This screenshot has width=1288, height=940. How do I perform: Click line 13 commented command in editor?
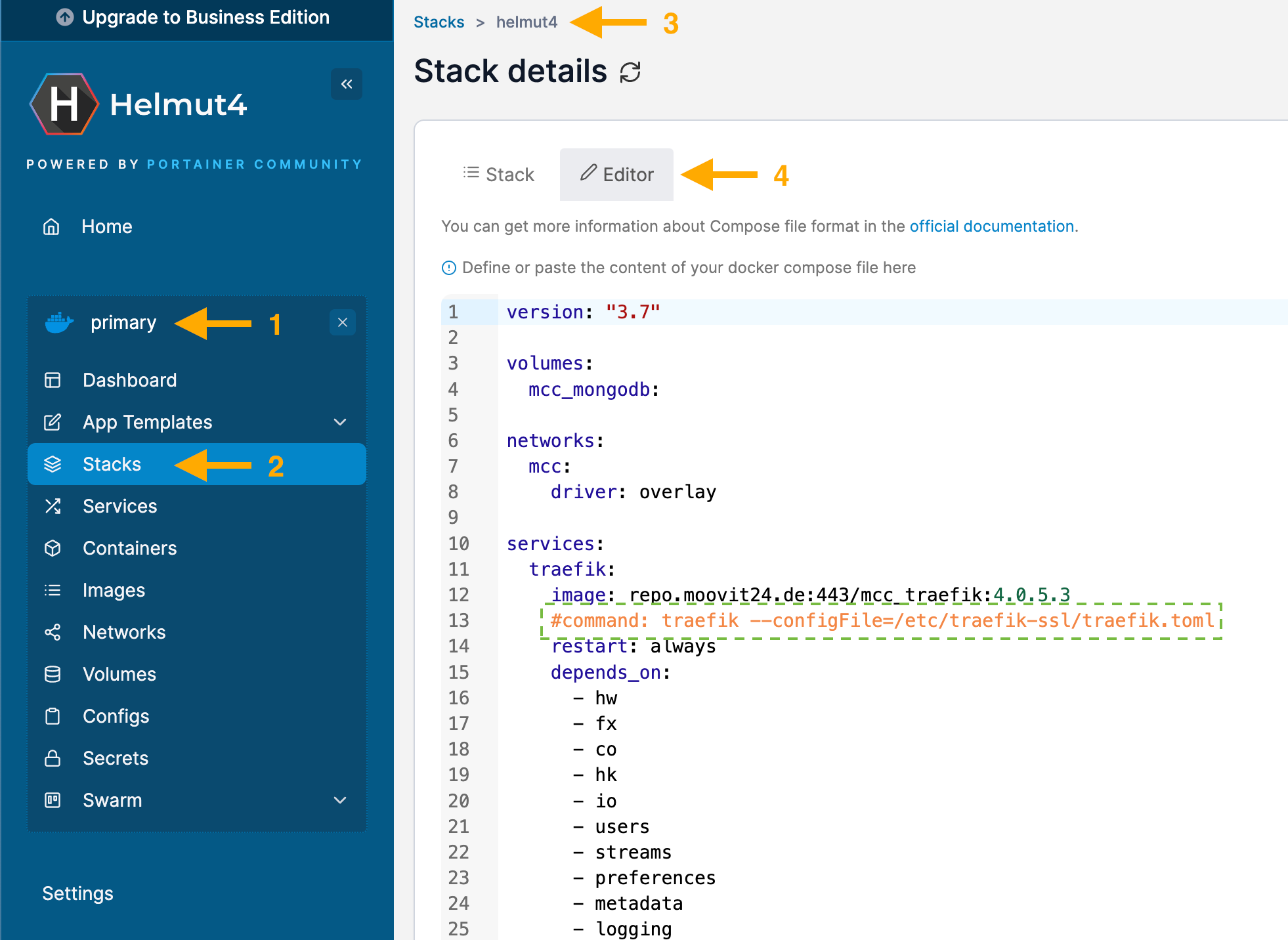(x=882, y=621)
